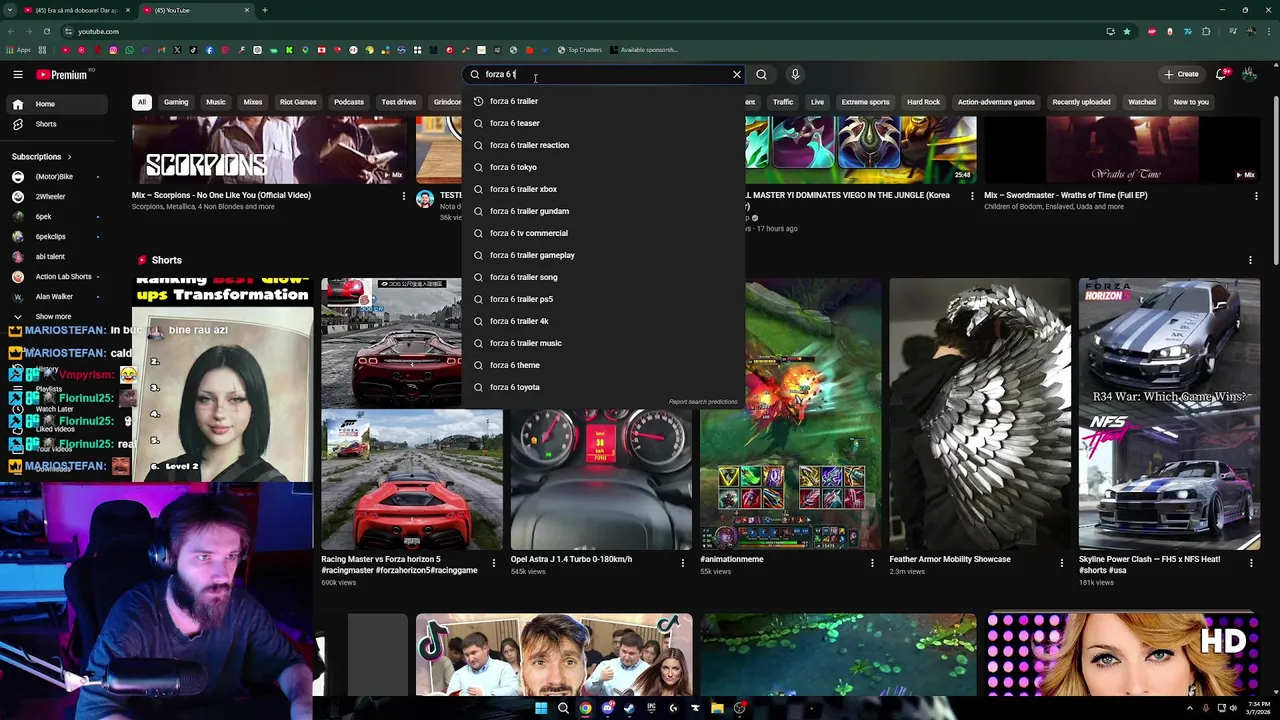
Task: Open the Alan Walker channel subscription
Action: coord(54,297)
